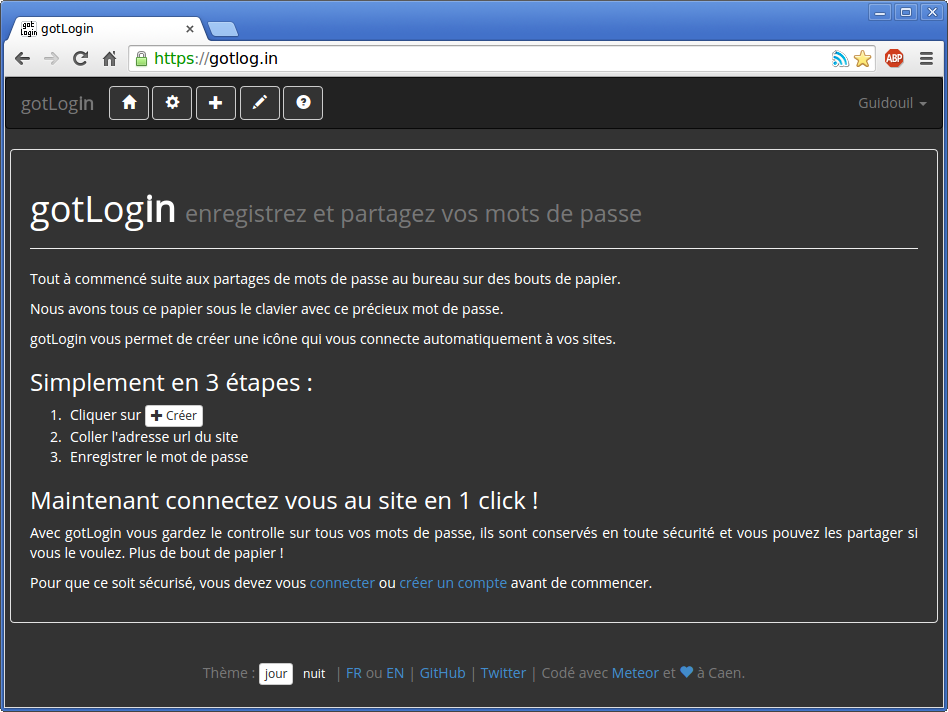Open the Adblock Plus extension icon
Screen dimensions: 948x712
[x=894, y=59]
